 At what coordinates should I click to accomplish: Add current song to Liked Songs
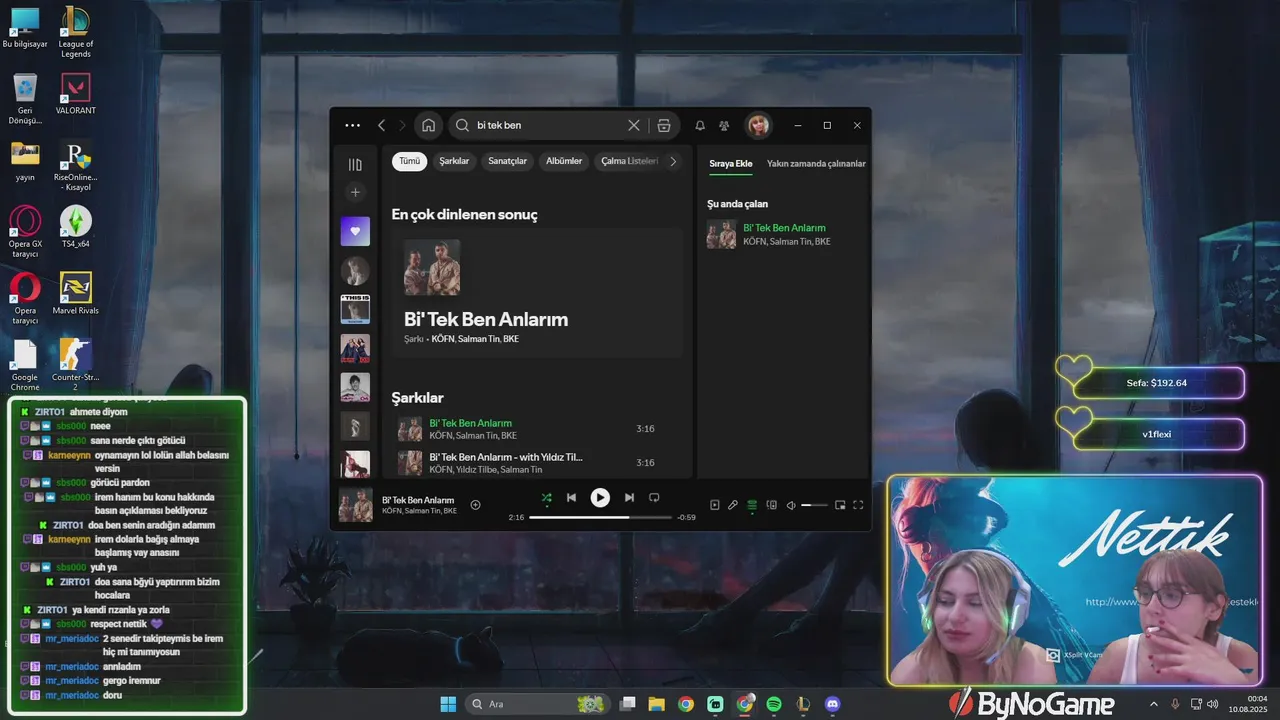(475, 505)
